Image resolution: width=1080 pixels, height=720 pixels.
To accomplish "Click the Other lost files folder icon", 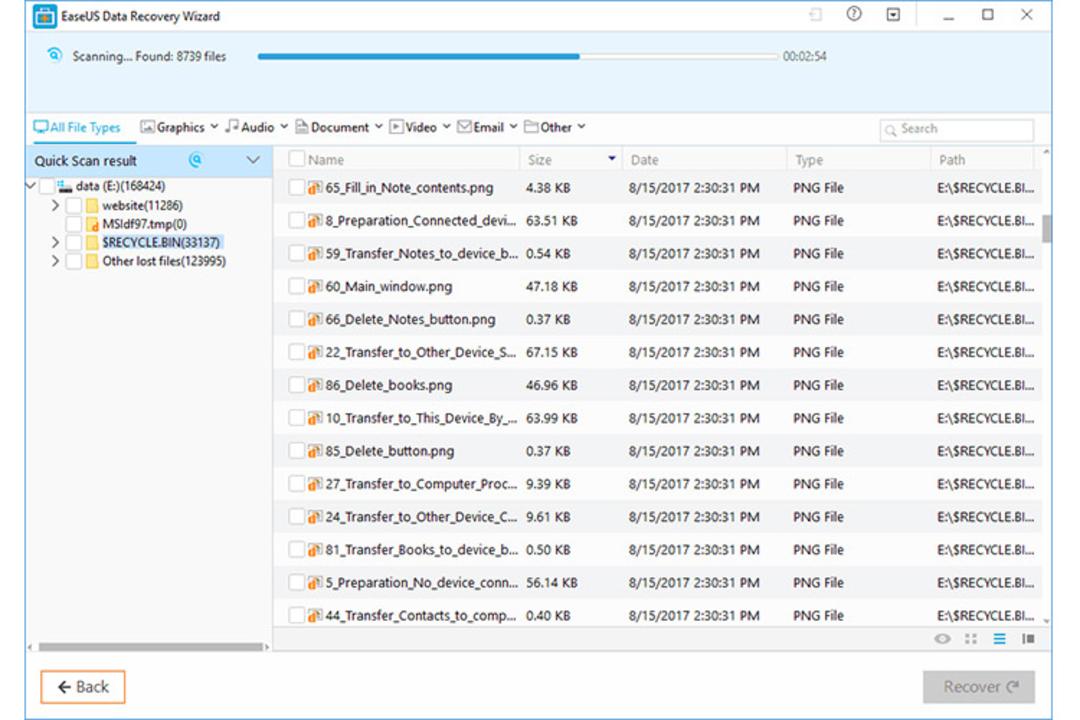I will [x=92, y=261].
